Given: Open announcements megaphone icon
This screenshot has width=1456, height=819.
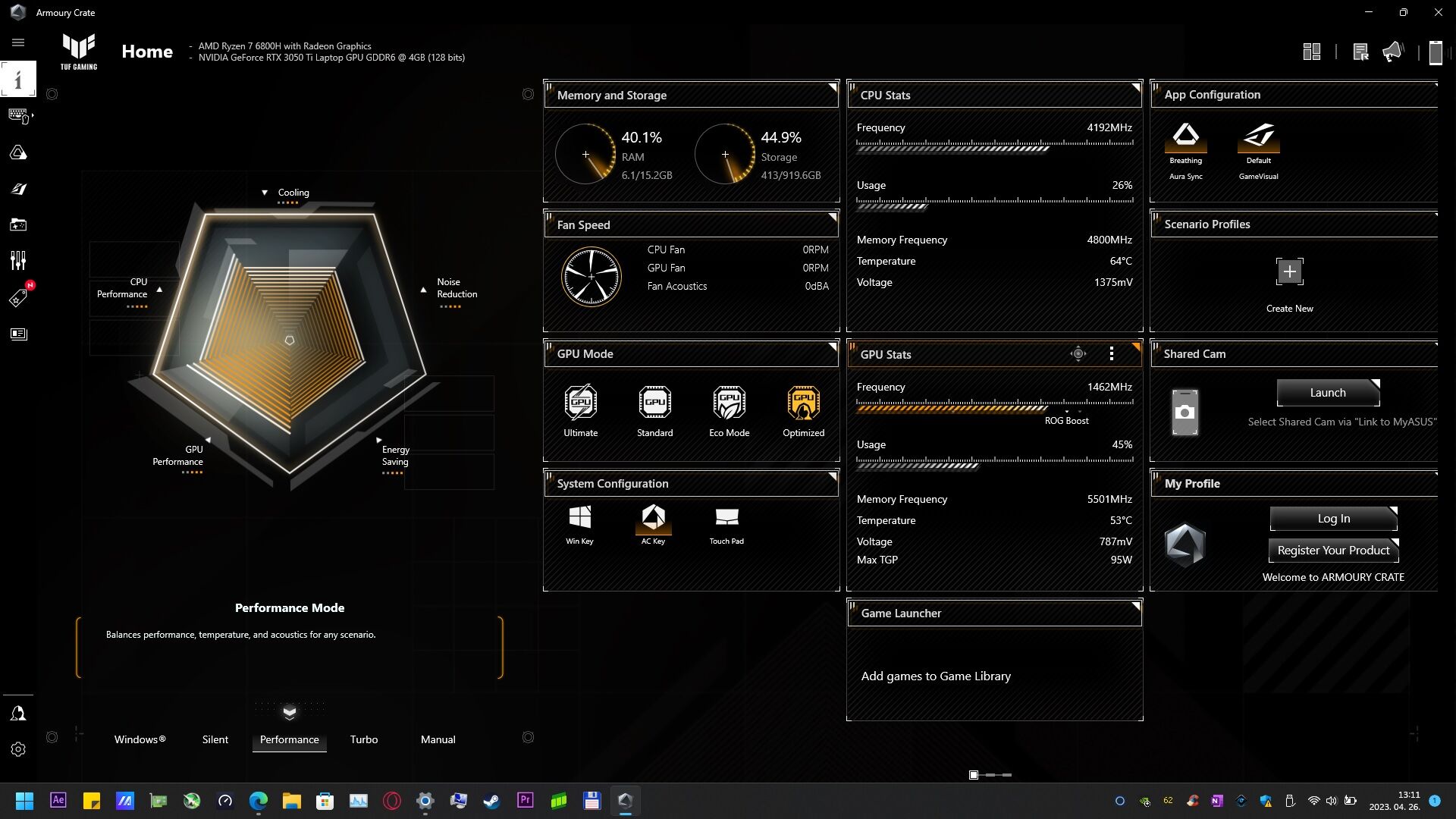Looking at the screenshot, I should 1393,52.
